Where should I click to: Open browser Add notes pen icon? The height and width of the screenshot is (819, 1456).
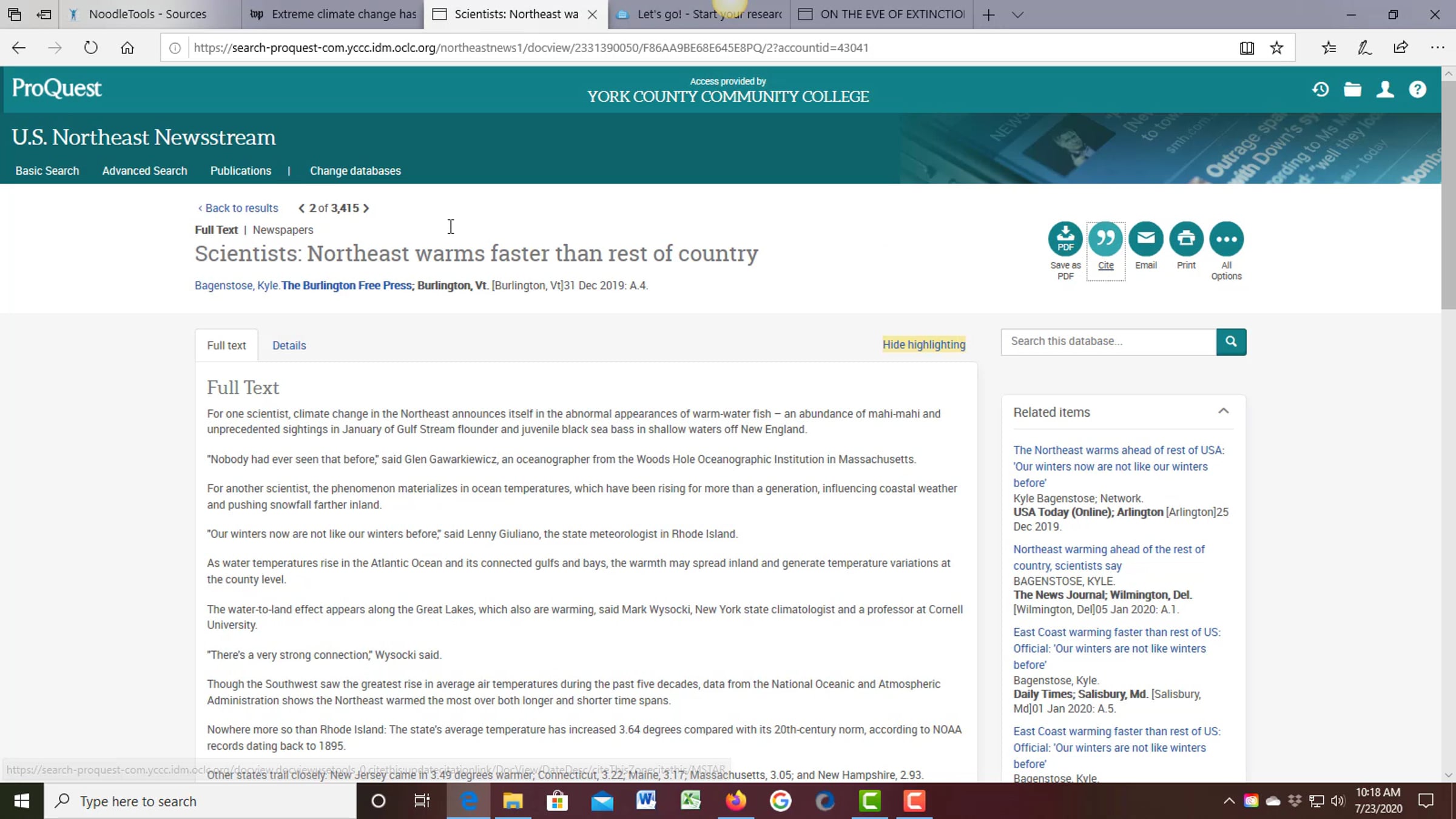(1364, 48)
